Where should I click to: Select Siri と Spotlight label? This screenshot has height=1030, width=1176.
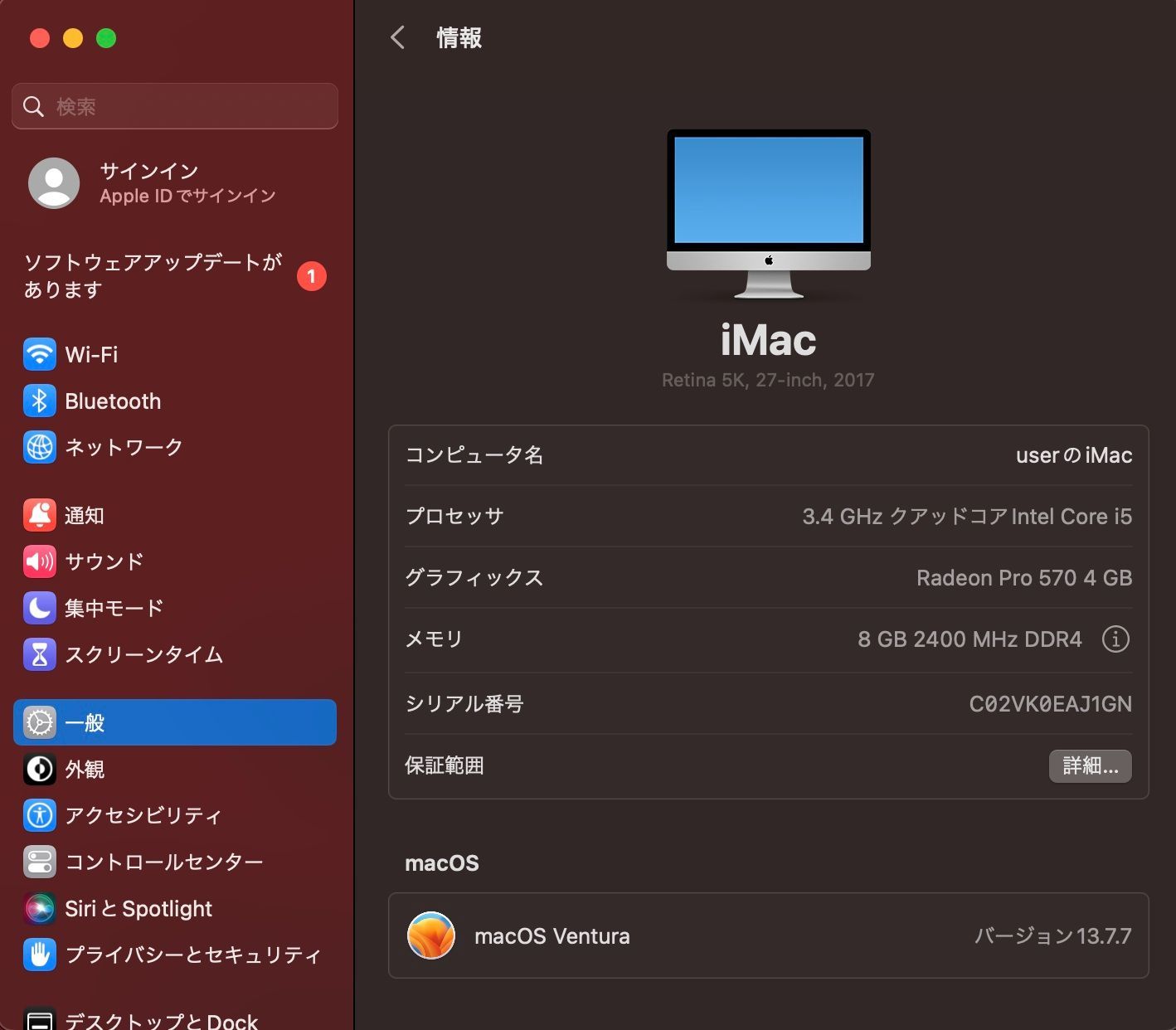point(138,909)
